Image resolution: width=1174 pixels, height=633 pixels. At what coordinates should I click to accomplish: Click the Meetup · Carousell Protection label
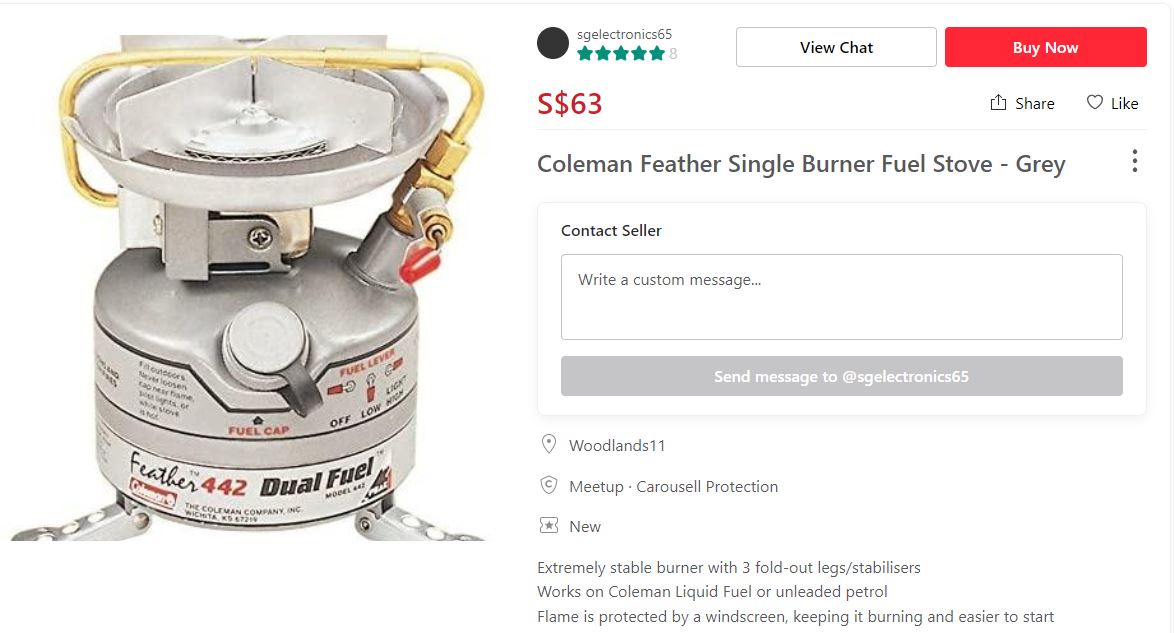tap(673, 487)
